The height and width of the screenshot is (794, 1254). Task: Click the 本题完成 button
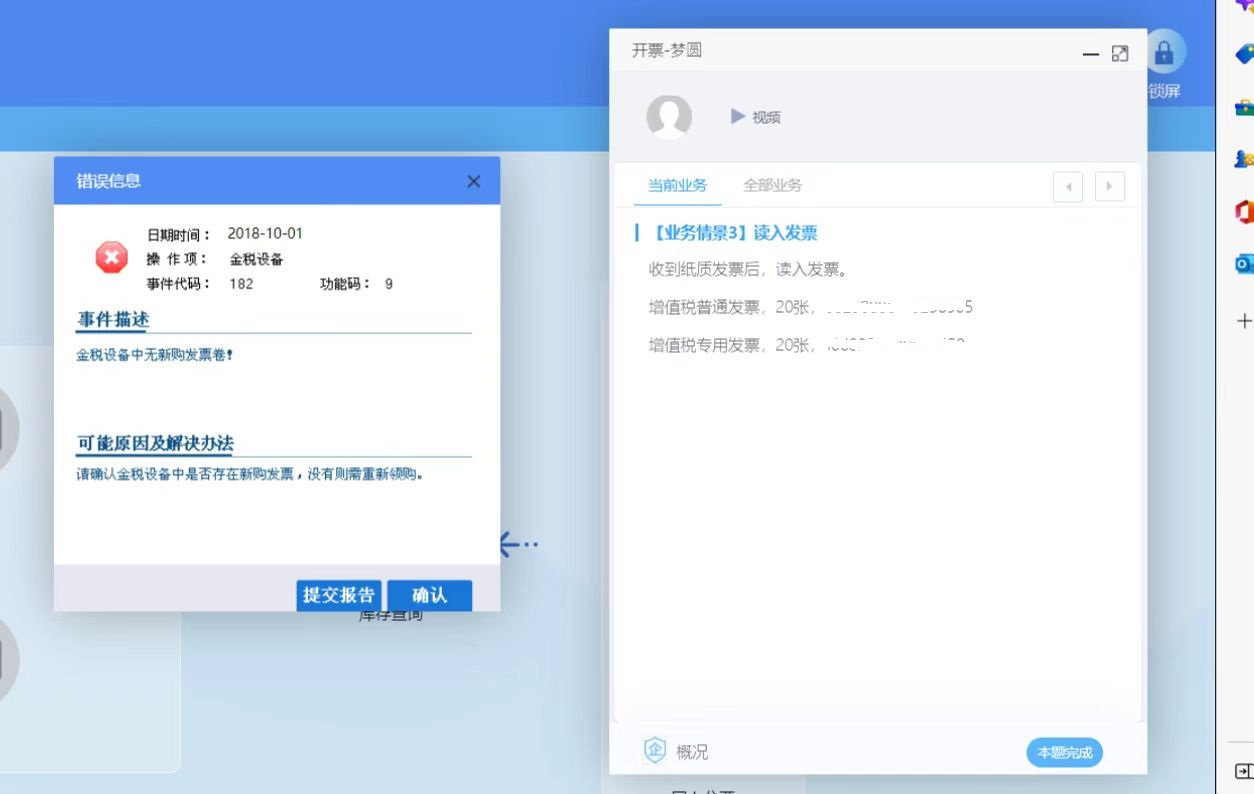coord(1064,753)
